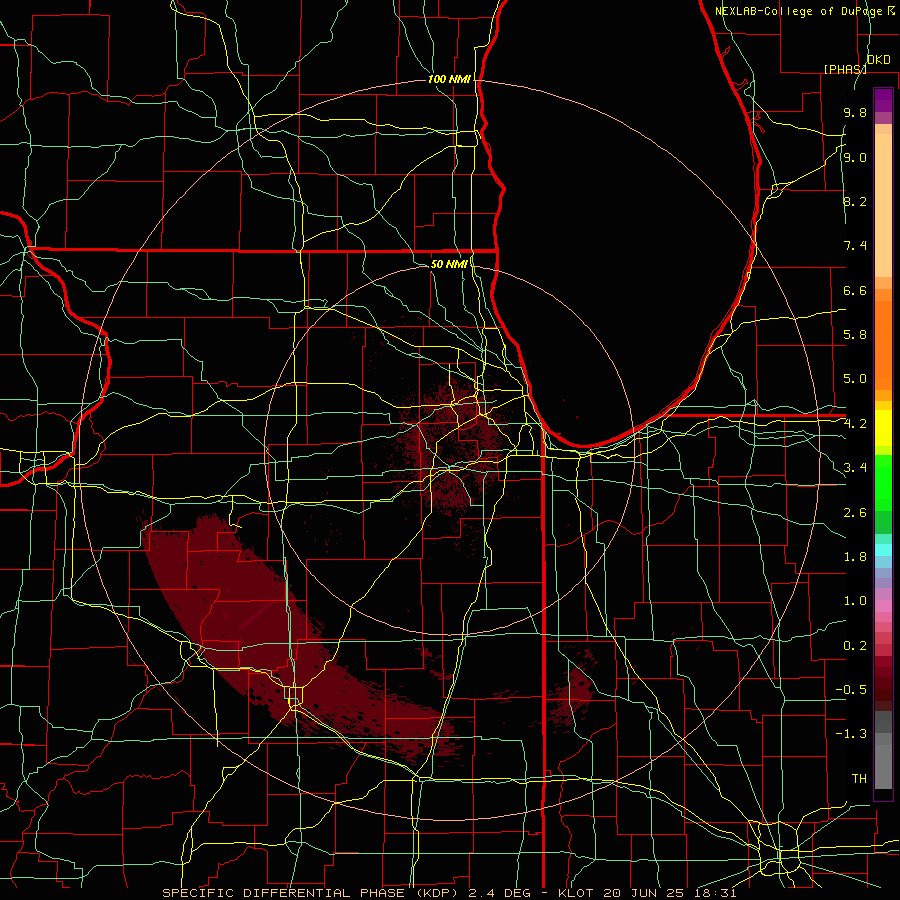Click the 4.2 legend value
The height and width of the screenshot is (900, 900).
click(x=855, y=424)
